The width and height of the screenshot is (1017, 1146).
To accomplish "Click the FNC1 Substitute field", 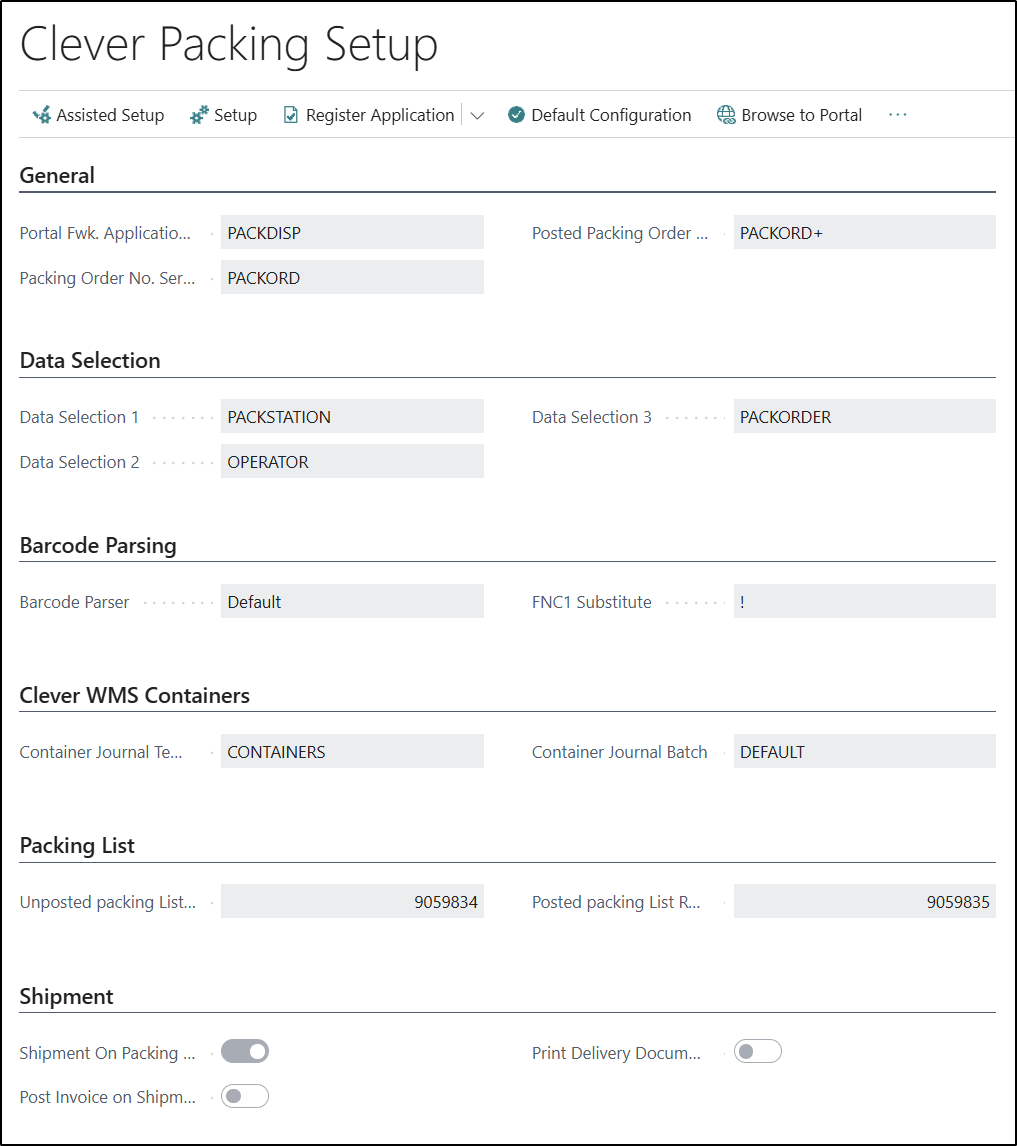I will pos(864,602).
